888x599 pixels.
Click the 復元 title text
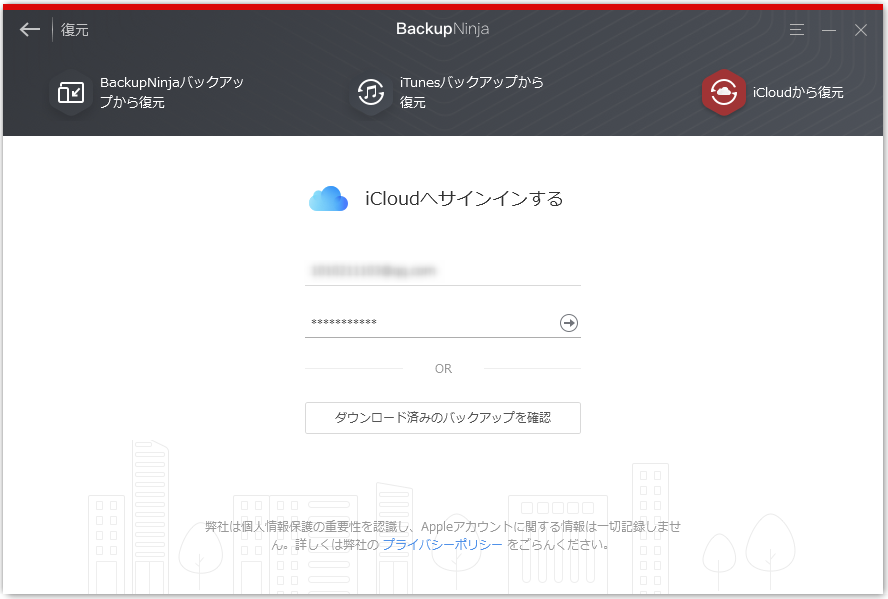75,30
